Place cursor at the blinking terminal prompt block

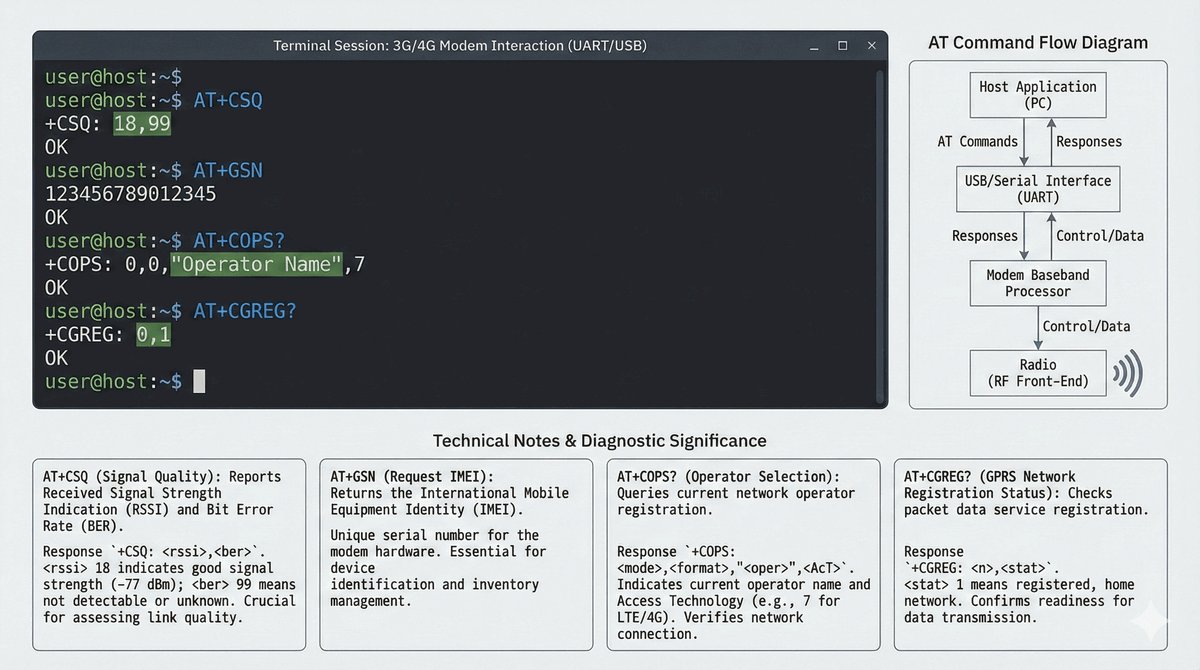pyautogui.click(x=199, y=381)
